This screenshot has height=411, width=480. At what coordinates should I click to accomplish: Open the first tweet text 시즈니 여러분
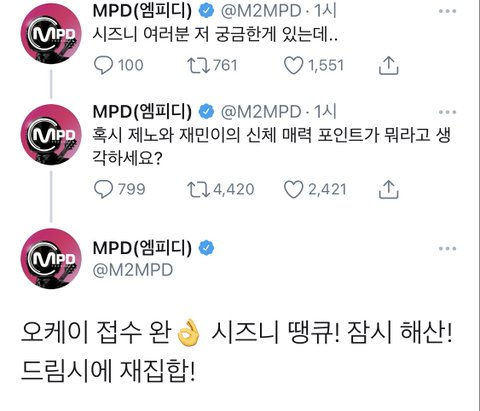[215, 34]
